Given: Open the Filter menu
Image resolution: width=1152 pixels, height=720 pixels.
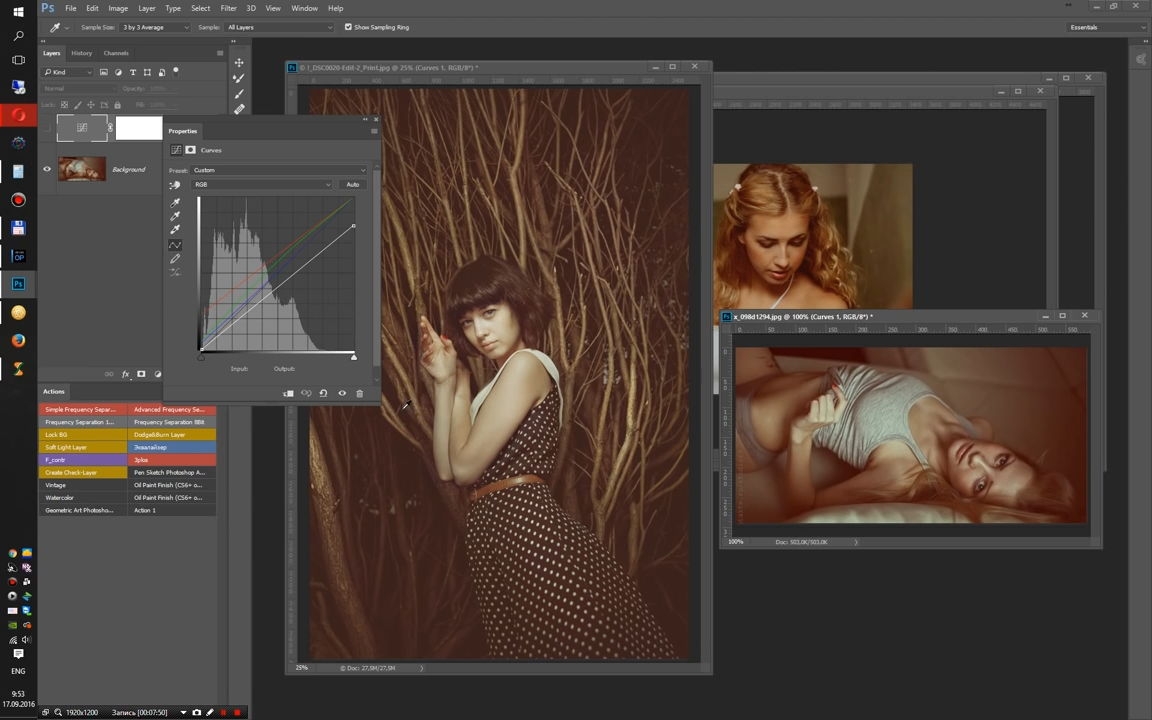Looking at the screenshot, I should (x=228, y=8).
